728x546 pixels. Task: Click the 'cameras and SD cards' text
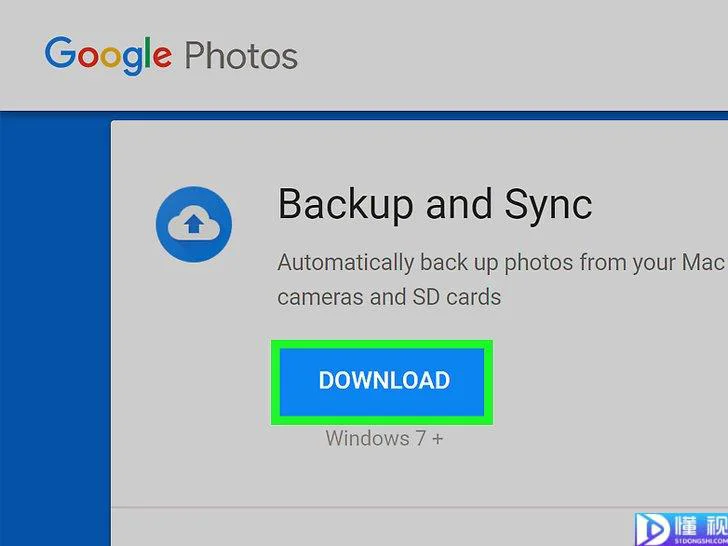pos(389,296)
